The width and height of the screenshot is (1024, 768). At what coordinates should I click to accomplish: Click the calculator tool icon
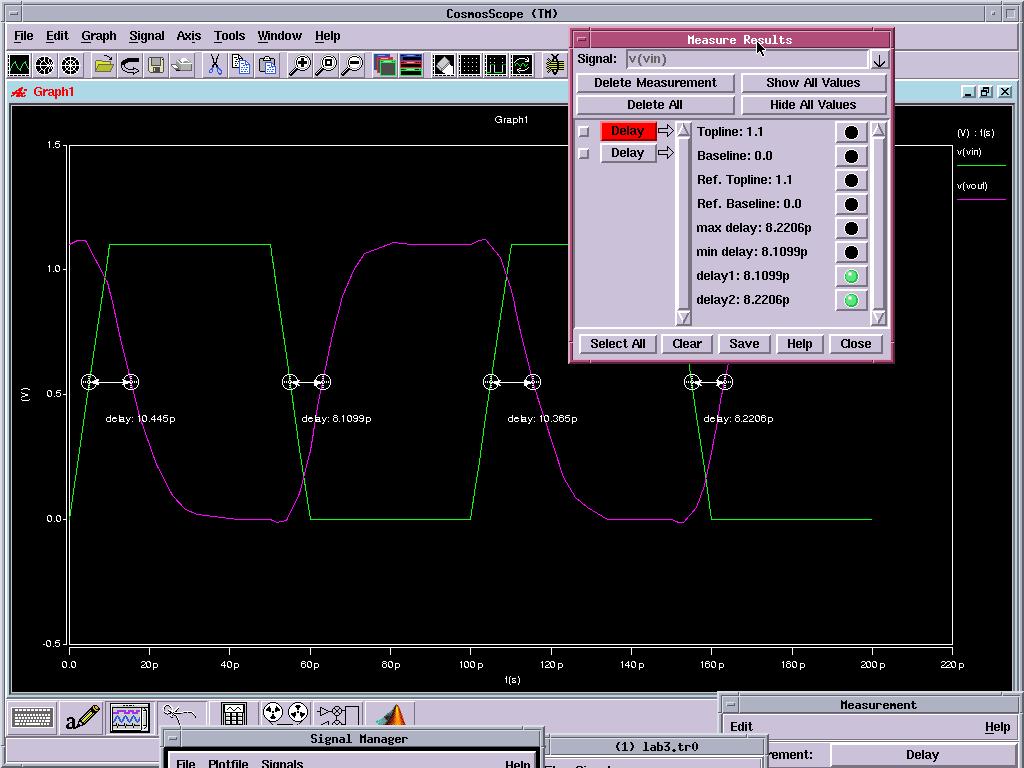click(x=233, y=716)
